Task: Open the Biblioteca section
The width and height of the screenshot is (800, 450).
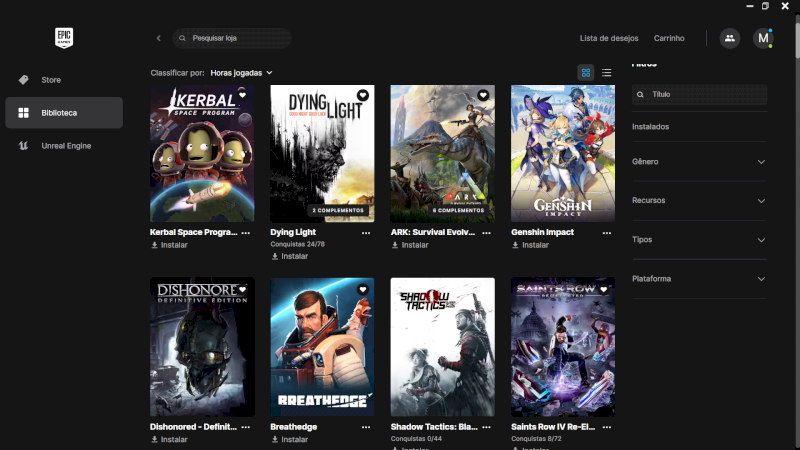Action: click(64, 113)
